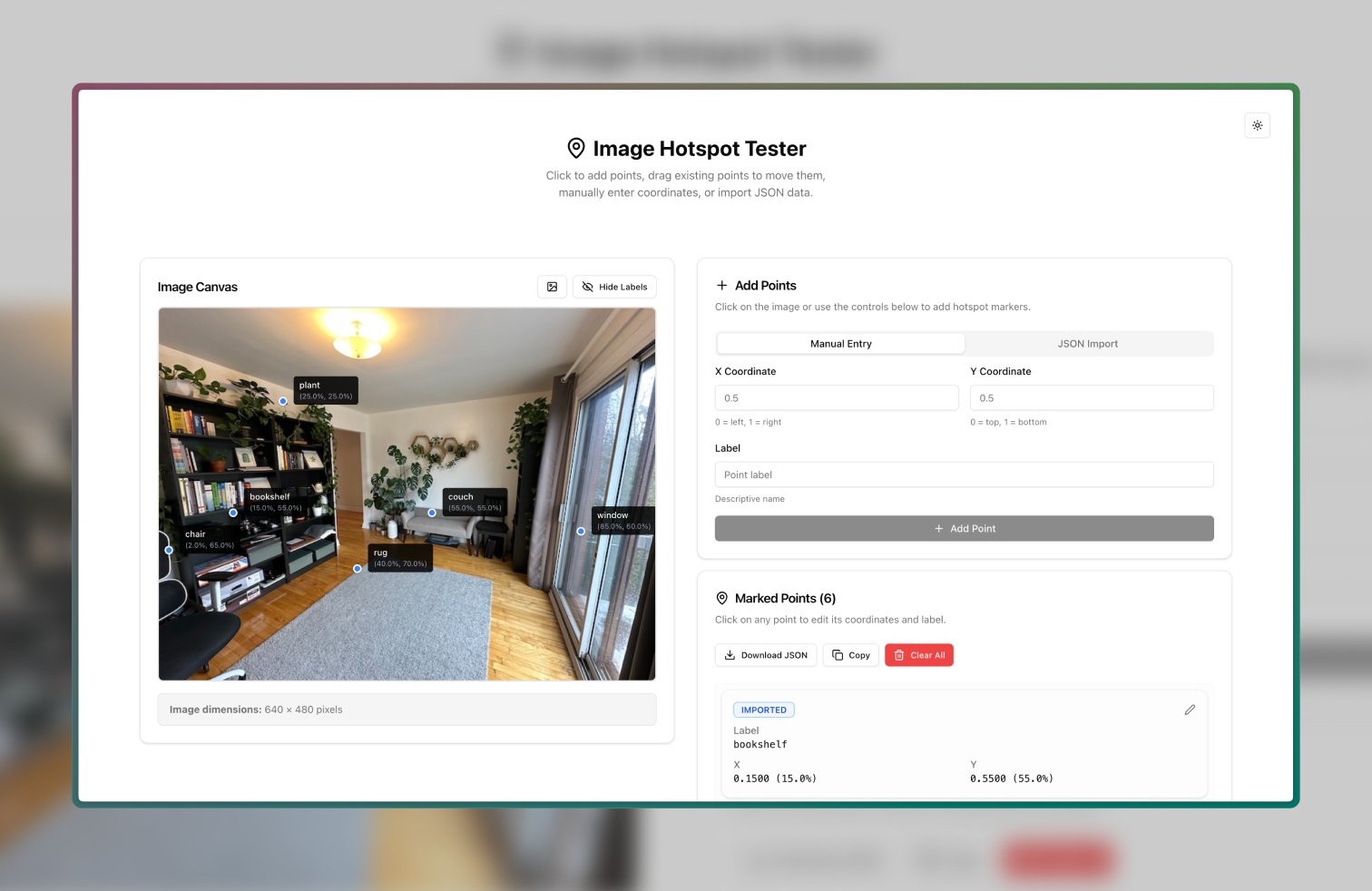Click the upload image icon button
This screenshot has height=891, width=1372.
[x=552, y=287]
